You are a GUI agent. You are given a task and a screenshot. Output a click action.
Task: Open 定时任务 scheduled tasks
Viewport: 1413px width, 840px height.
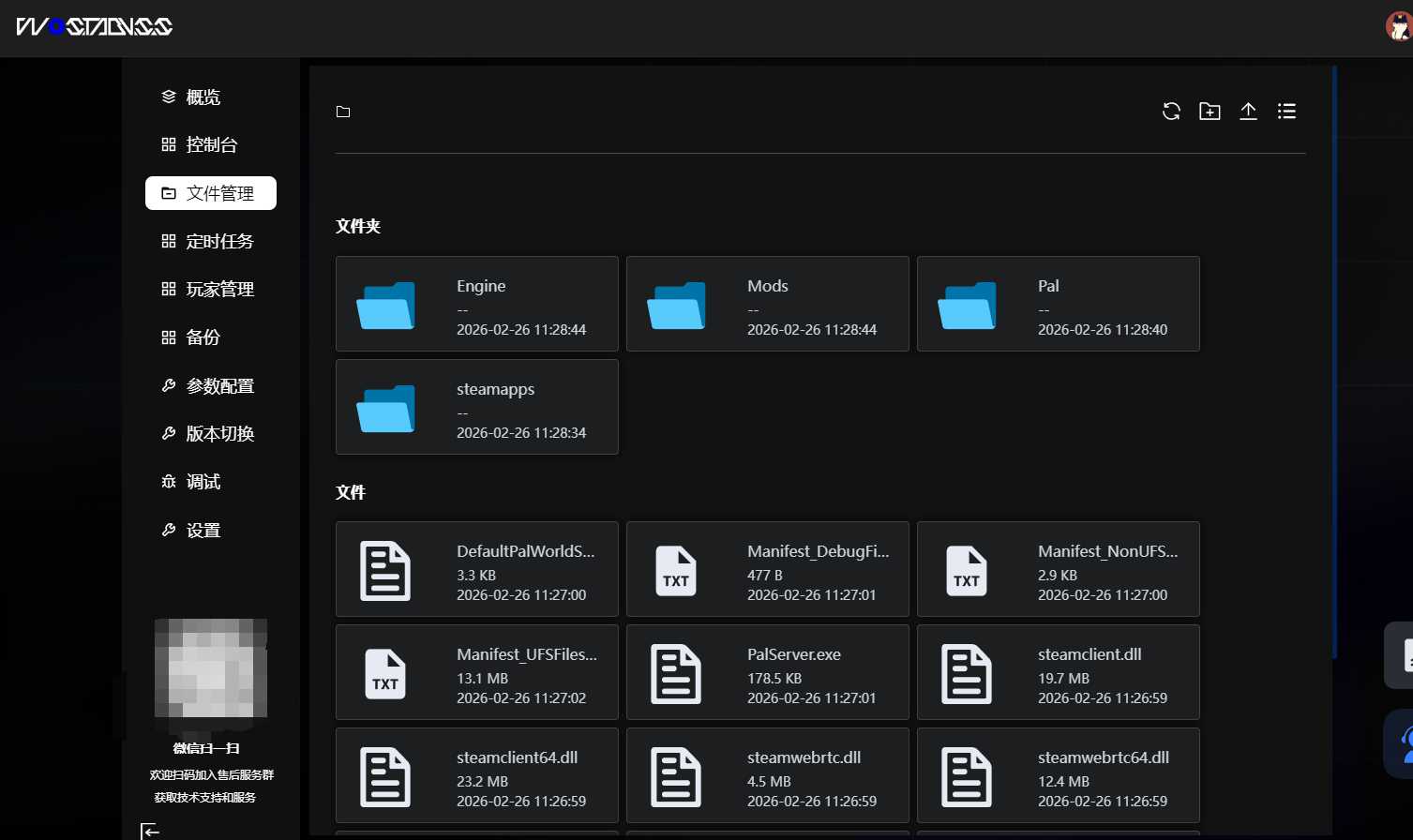211,241
